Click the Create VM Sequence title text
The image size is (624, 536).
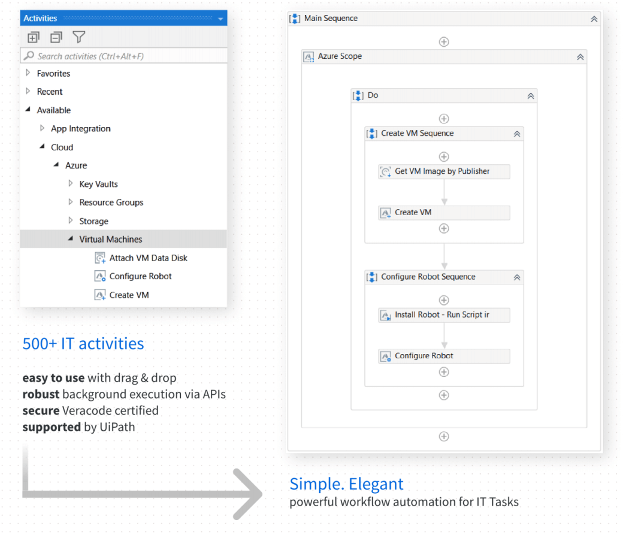coord(417,133)
